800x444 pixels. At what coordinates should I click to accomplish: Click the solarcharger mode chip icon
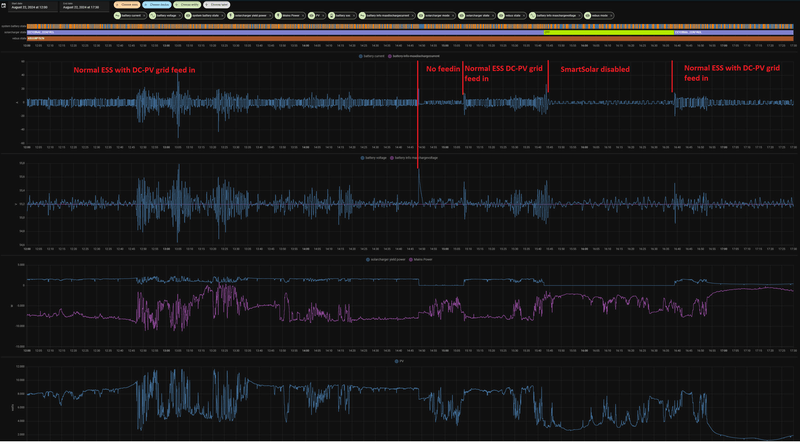tap(421, 15)
